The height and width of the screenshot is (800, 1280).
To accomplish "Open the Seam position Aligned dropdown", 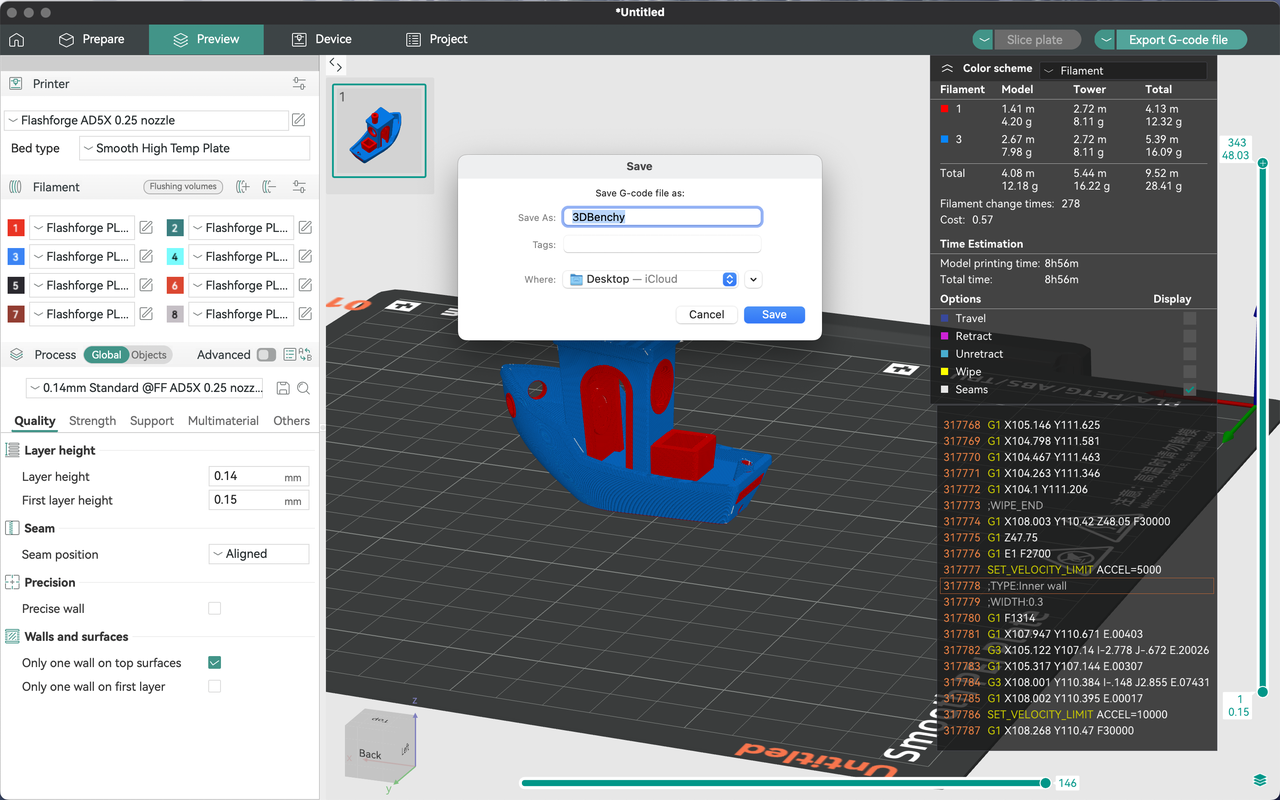I will tap(259, 554).
